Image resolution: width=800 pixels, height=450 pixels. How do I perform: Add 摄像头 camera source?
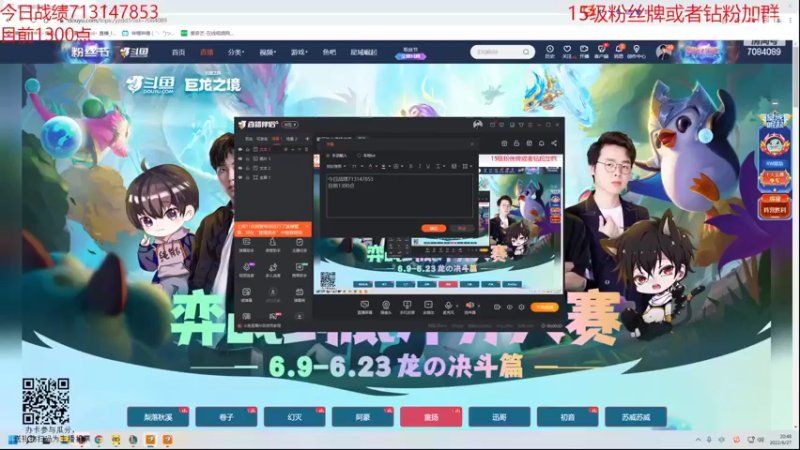(x=386, y=307)
